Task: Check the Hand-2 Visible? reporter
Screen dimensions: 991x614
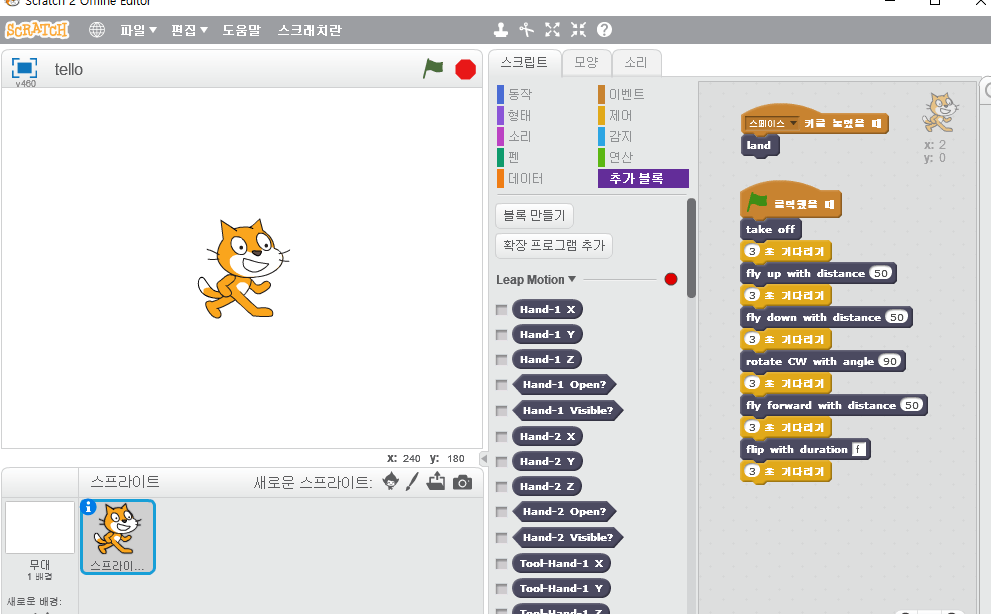Action: tap(500, 537)
